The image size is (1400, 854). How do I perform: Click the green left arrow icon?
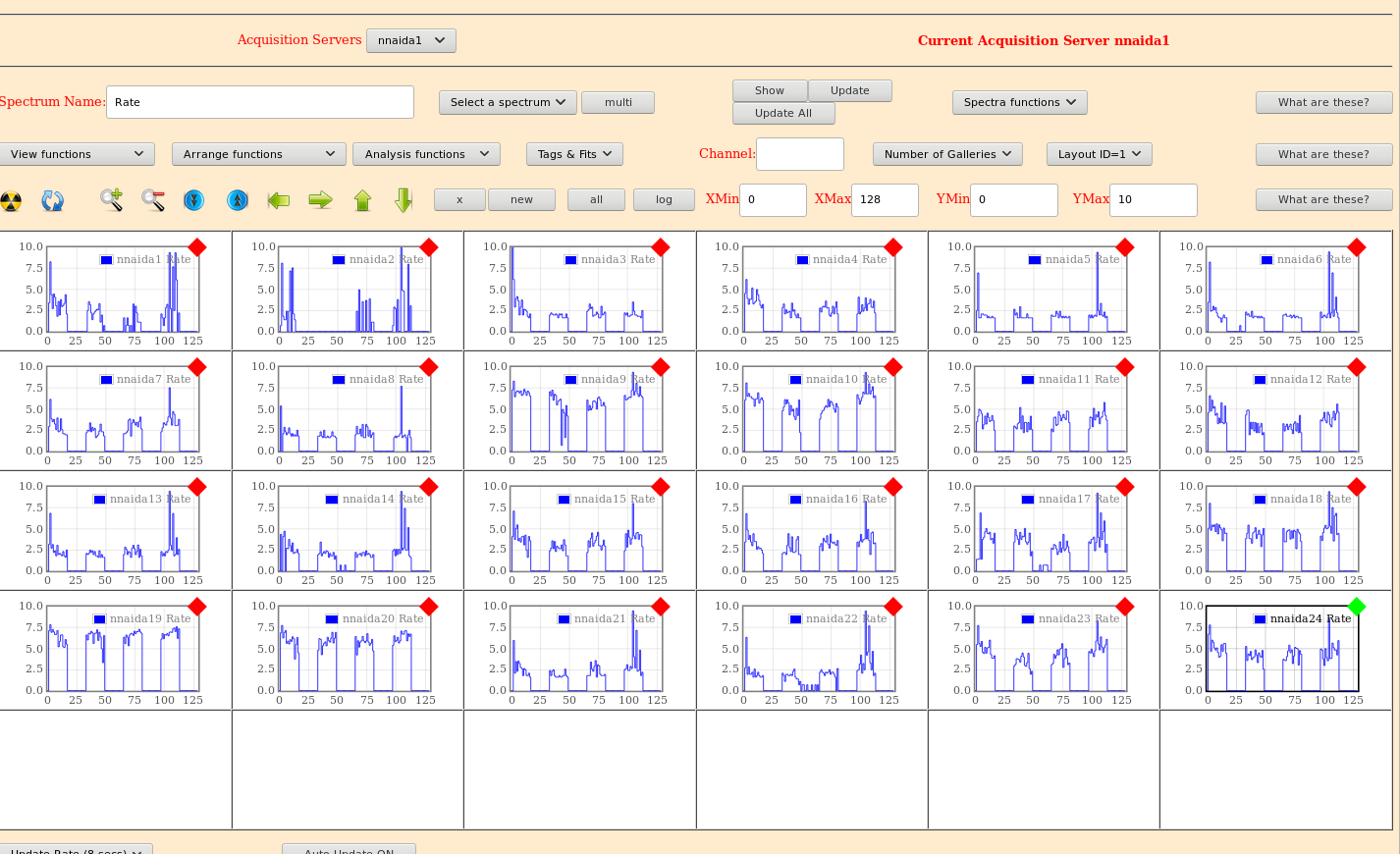[279, 200]
